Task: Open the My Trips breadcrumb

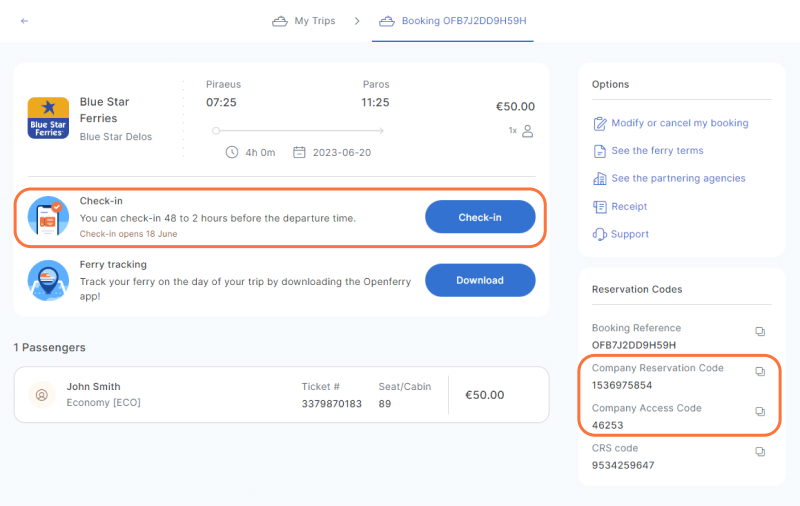Action: (304, 21)
